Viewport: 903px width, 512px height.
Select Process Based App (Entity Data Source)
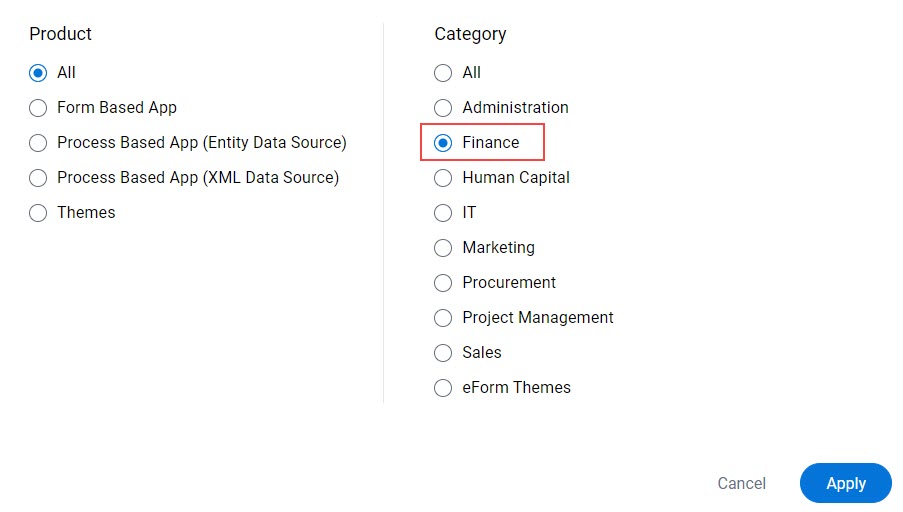tap(38, 143)
